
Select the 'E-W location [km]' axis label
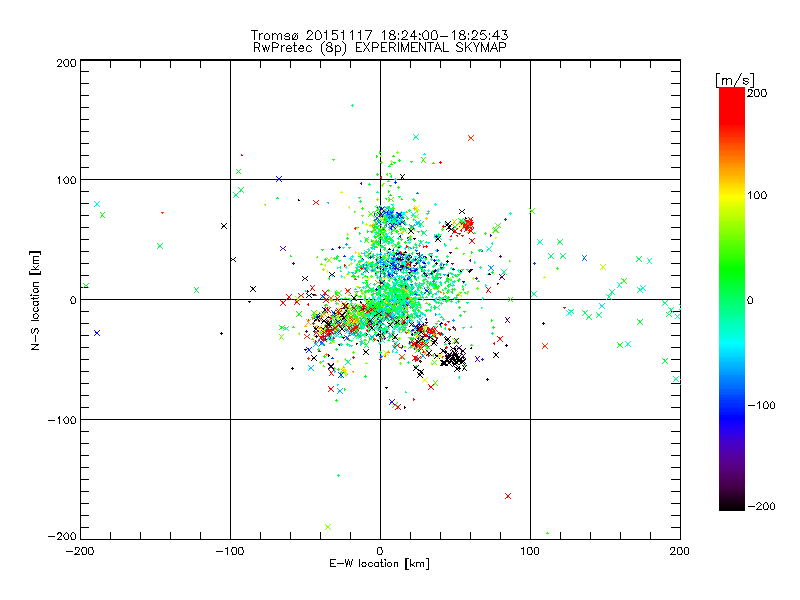[x=379, y=564]
